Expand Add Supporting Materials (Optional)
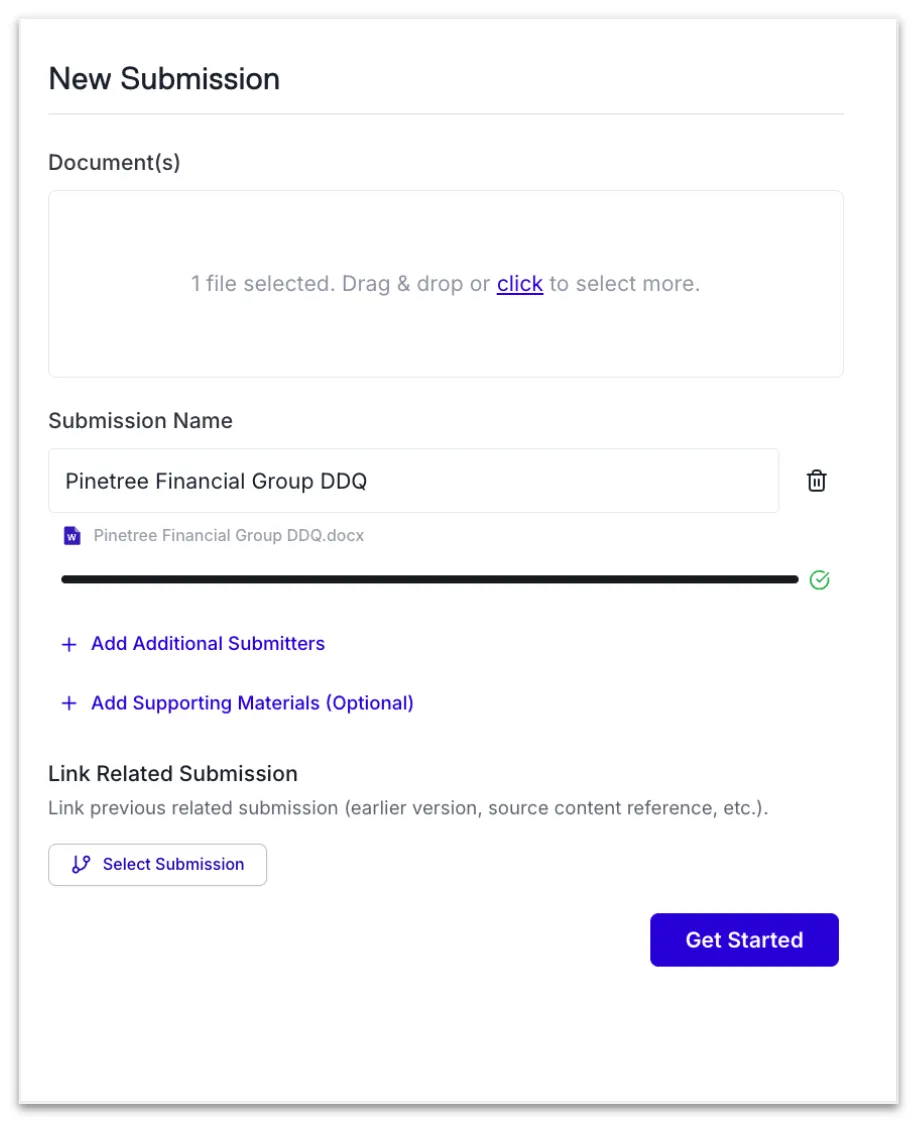This screenshot has height=1128, width=912. 237,703
